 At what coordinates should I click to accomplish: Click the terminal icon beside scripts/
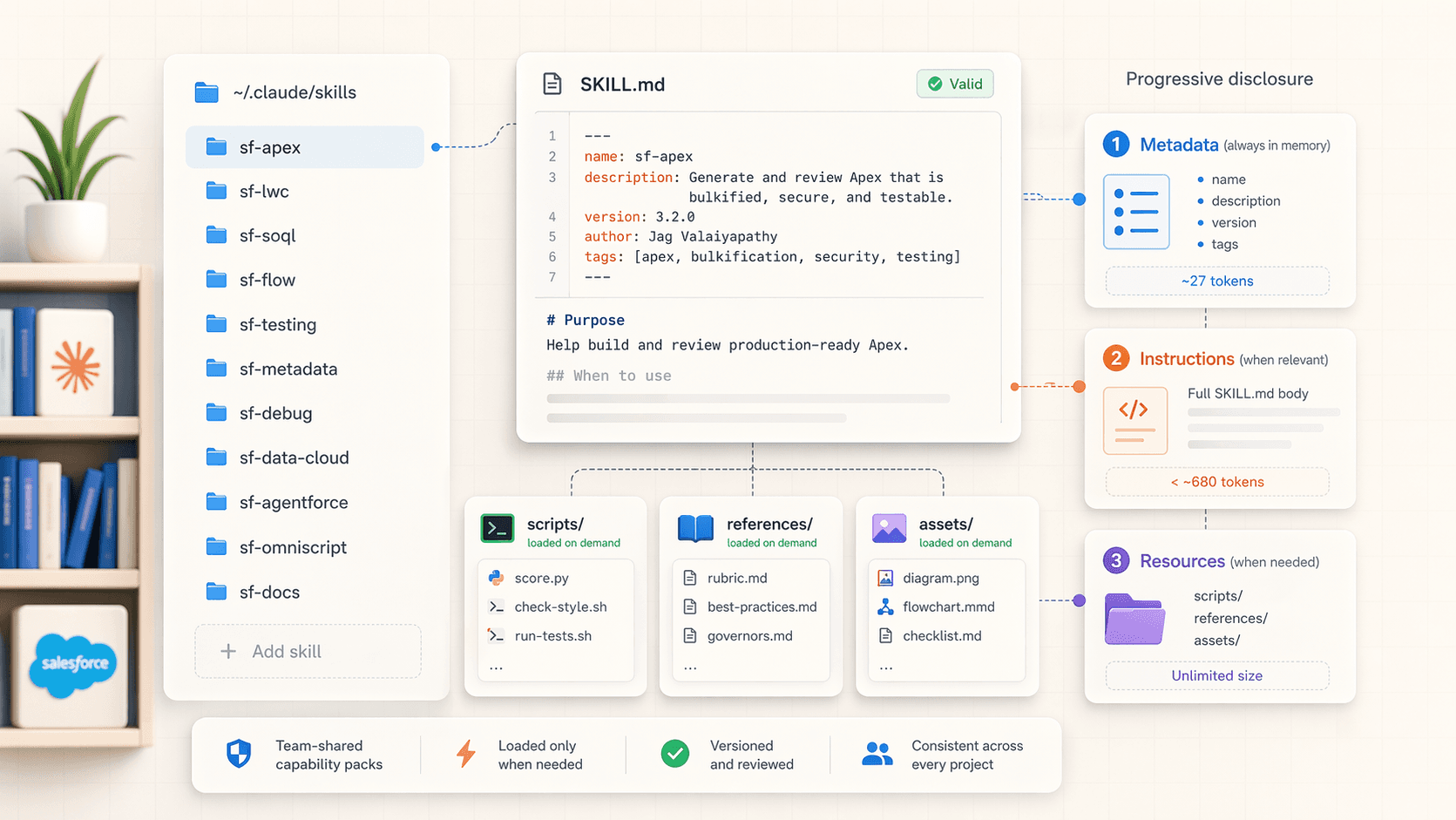(498, 528)
